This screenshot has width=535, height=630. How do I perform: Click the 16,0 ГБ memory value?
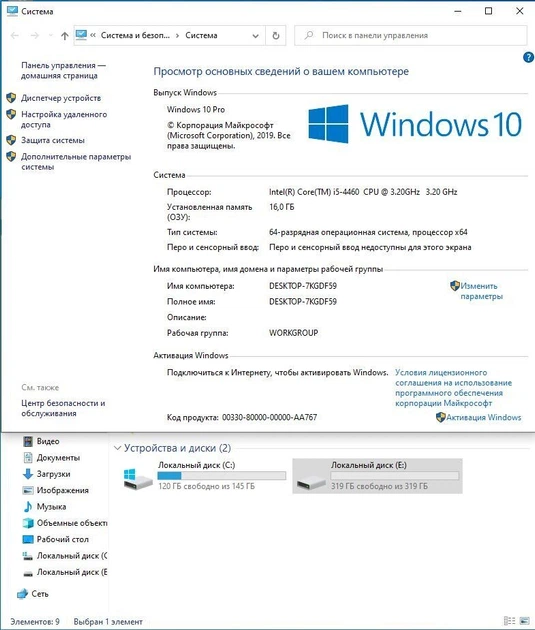pos(282,207)
